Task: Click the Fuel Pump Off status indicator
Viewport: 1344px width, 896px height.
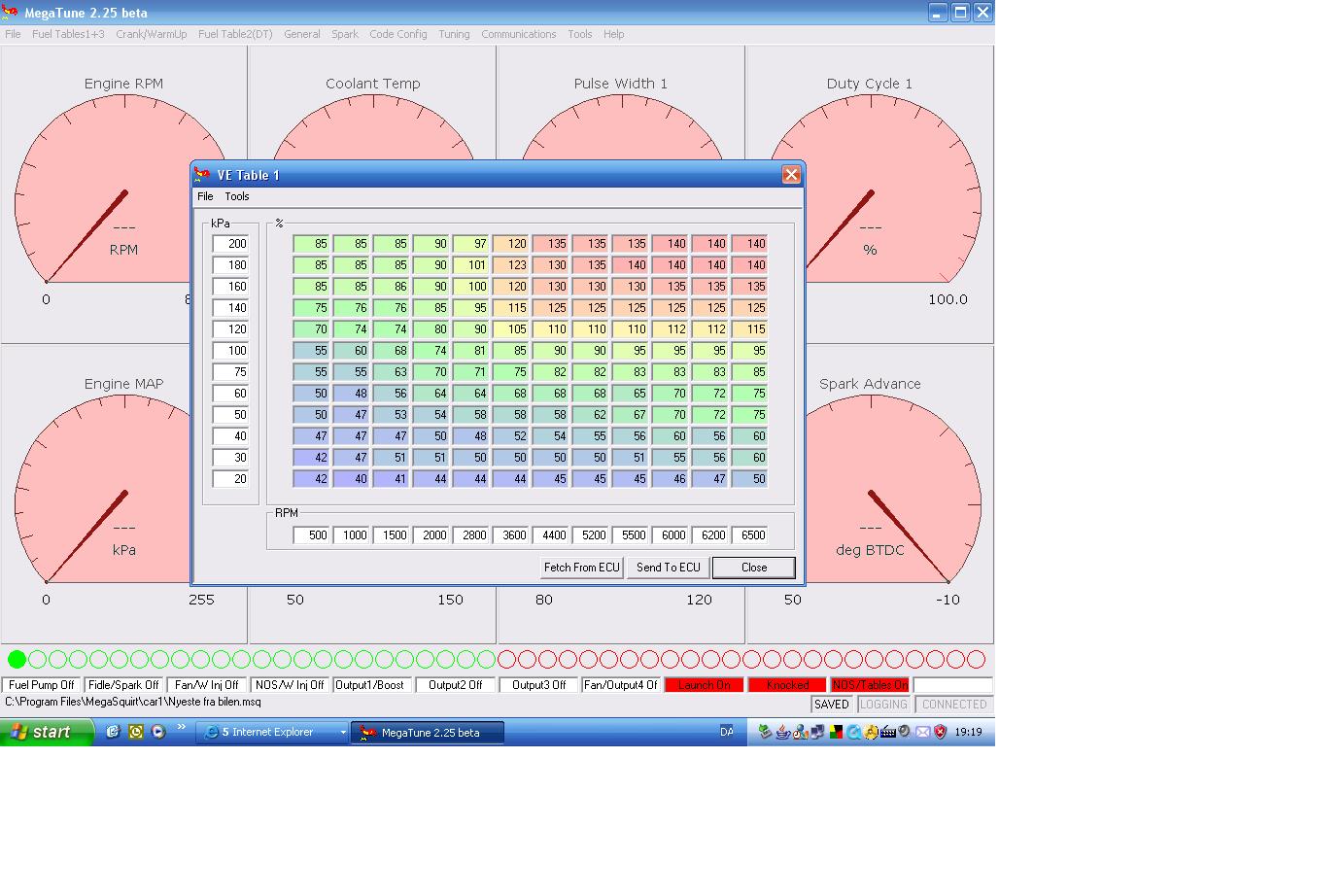Action: click(x=42, y=685)
